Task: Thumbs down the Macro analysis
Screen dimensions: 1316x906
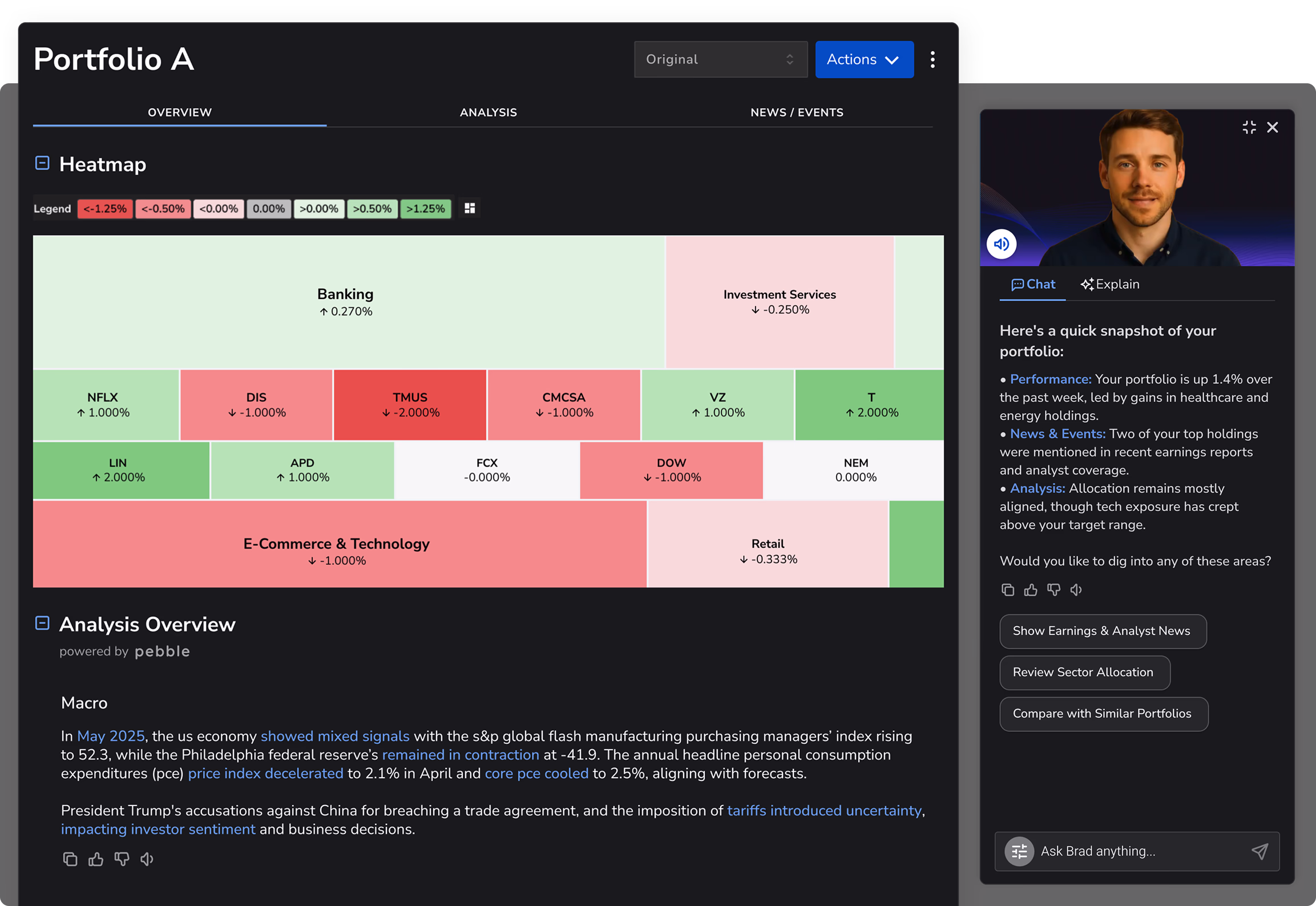Action: tap(122, 859)
